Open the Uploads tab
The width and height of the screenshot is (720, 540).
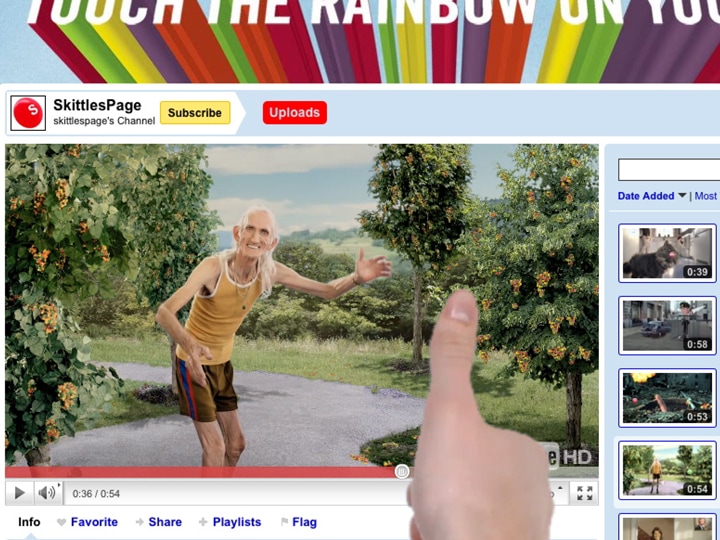(x=294, y=113)
